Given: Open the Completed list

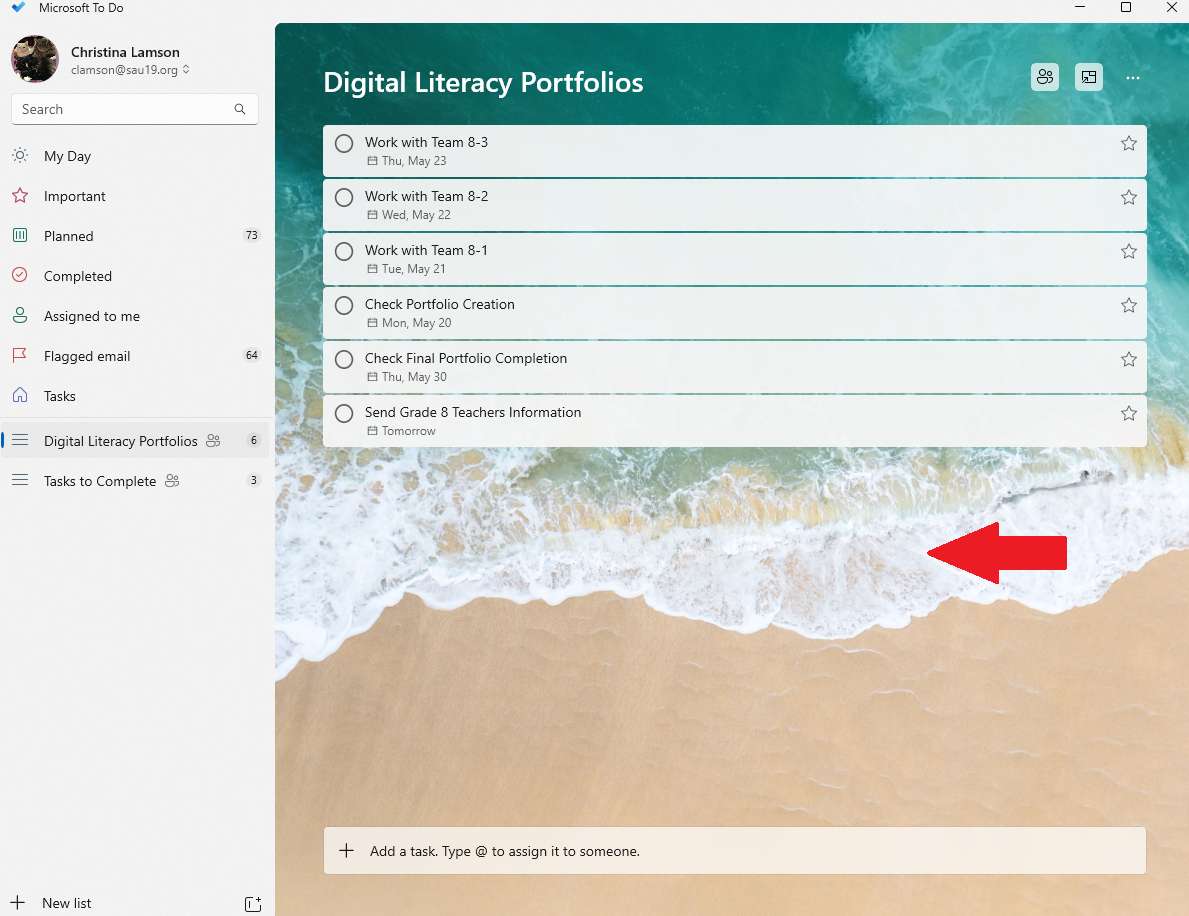Looking at the screenshot, I should [x=135, y=276].
